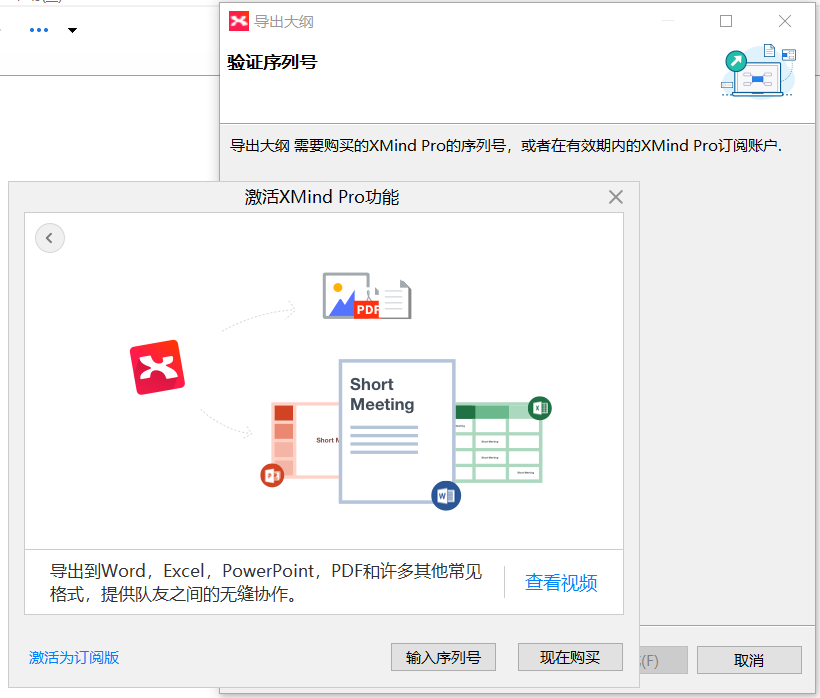Click the three blue dots overflow icon

point(39,30)
